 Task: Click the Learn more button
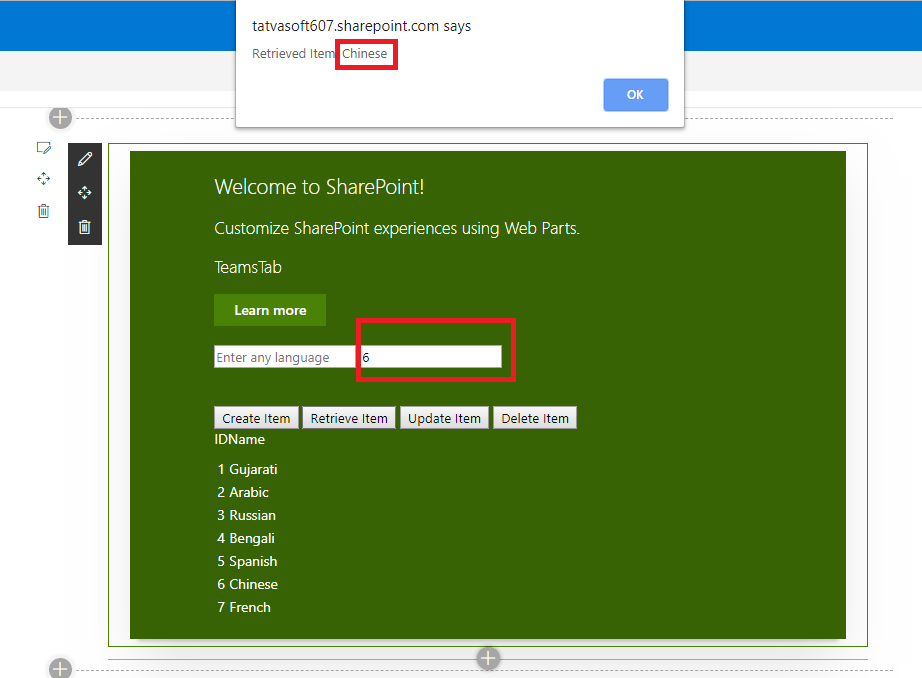(x=270, y=310)
